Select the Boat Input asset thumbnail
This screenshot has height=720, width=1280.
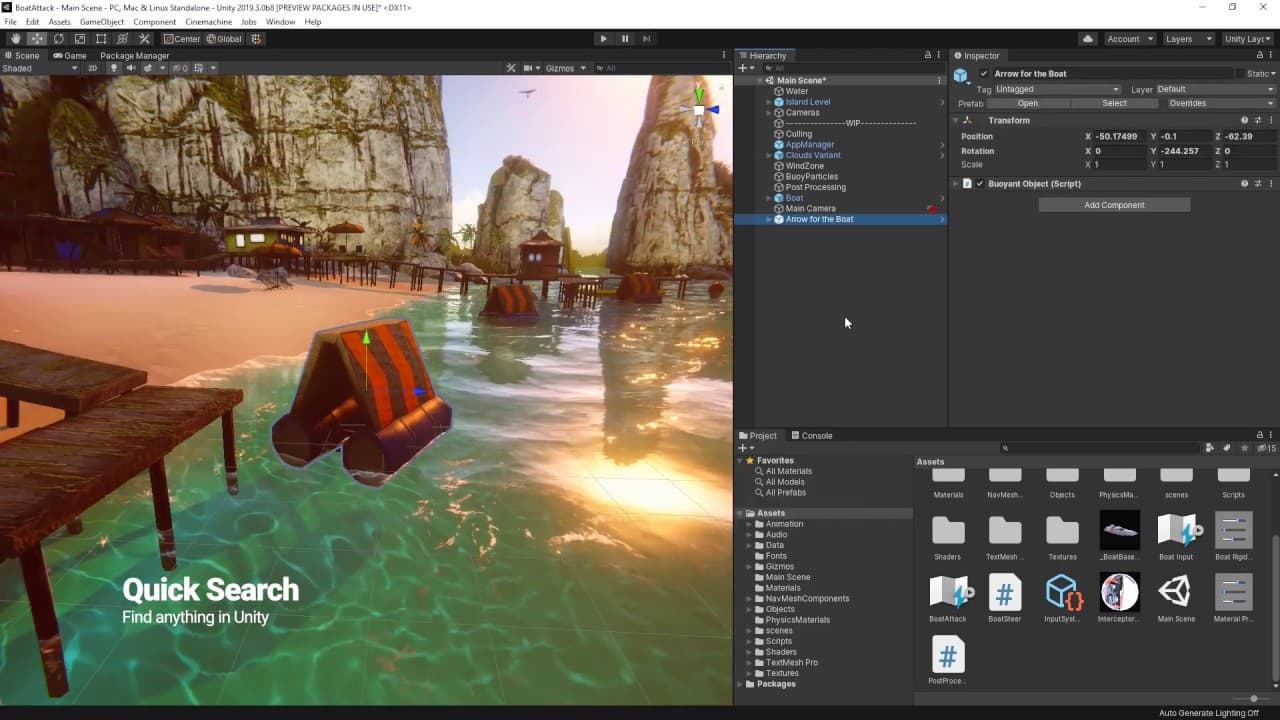(x=1176, y=536)
